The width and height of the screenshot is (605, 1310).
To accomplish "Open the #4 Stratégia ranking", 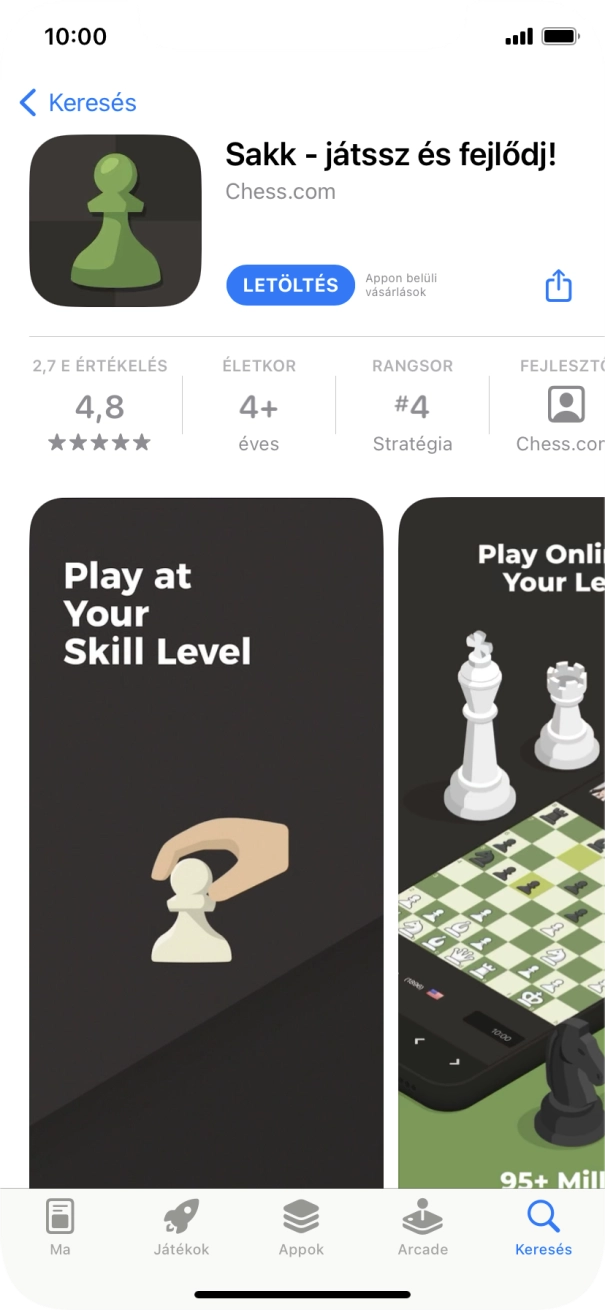I will pyautogui.click(x=412, y=405).
